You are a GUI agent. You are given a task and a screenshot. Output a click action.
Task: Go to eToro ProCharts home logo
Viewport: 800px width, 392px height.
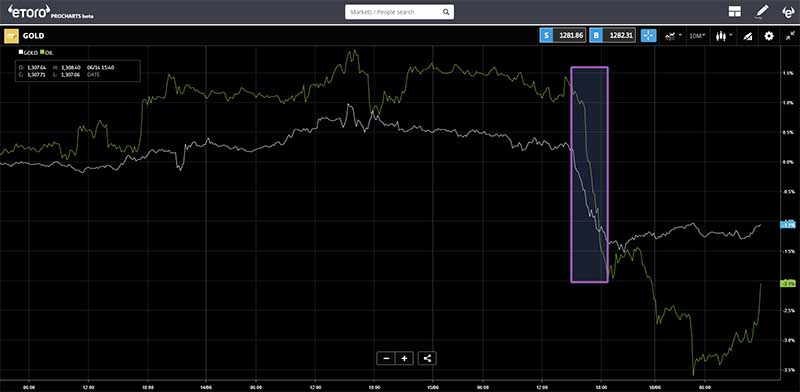51,11
